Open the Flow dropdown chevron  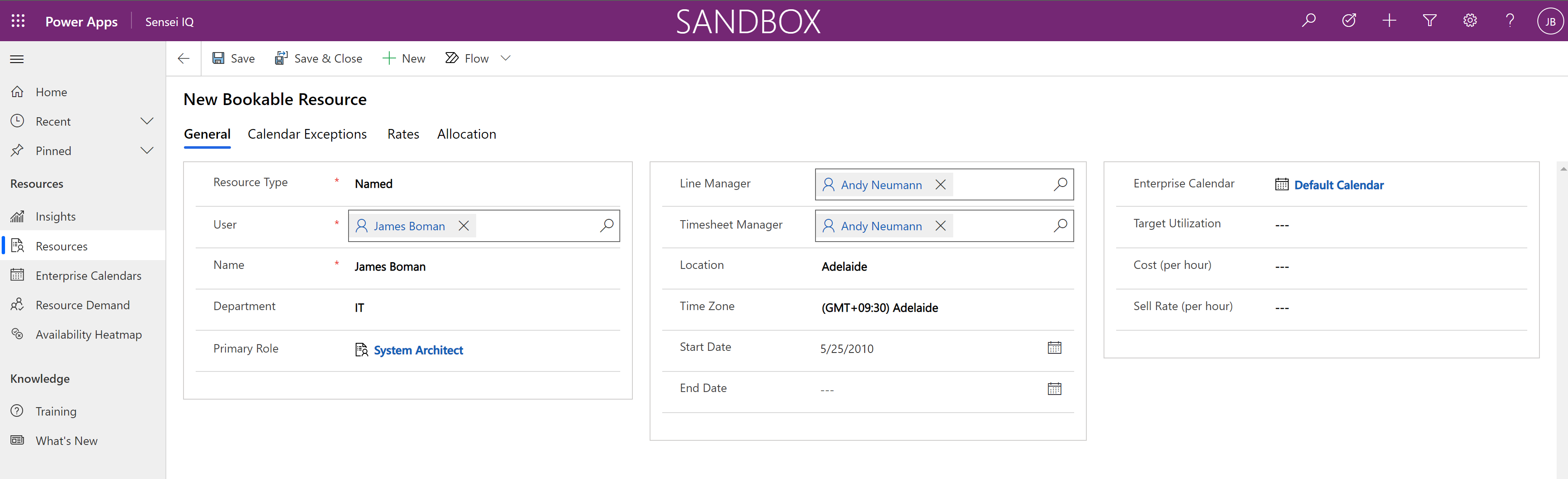505,58
